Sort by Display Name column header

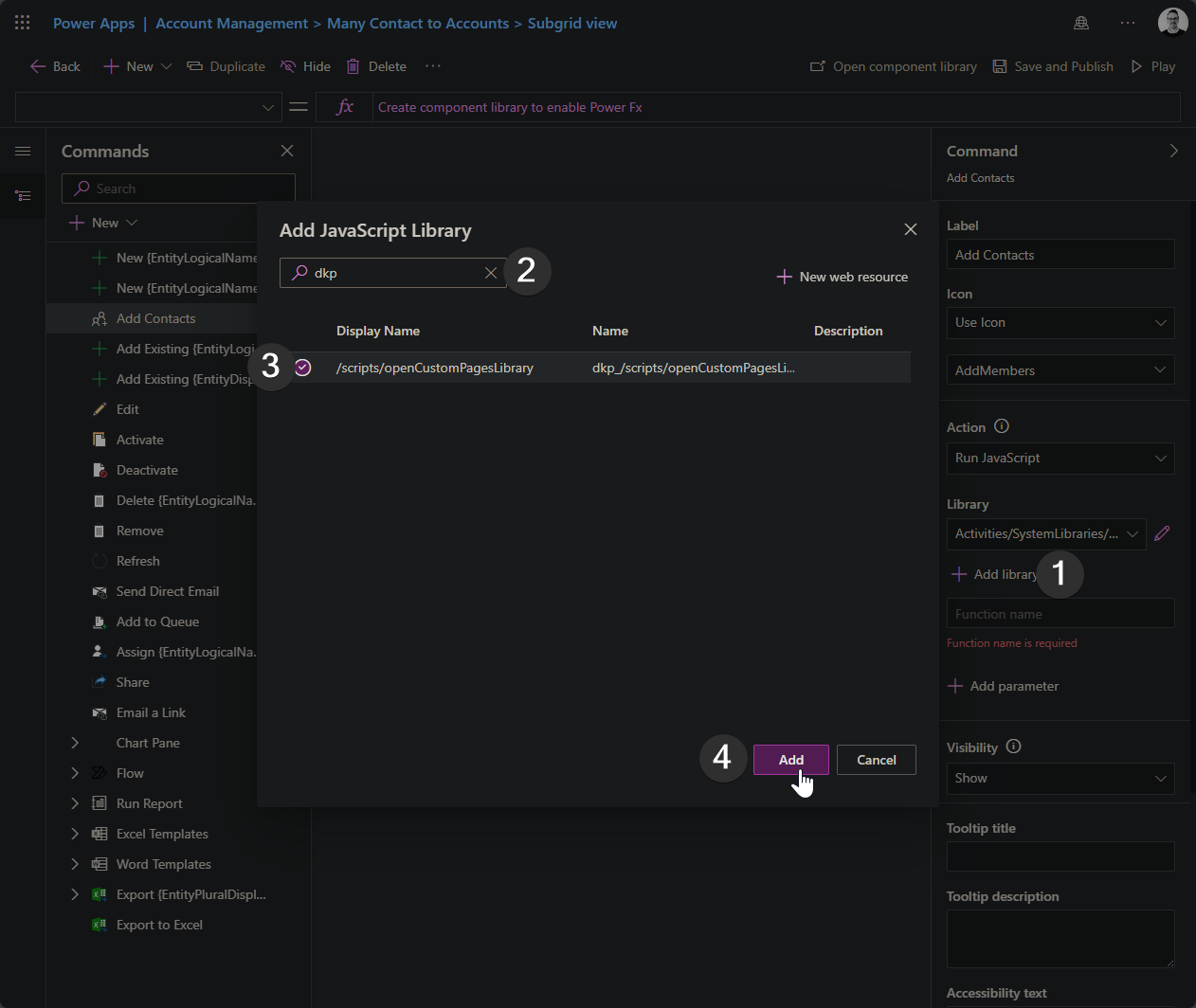pos(378,331)
